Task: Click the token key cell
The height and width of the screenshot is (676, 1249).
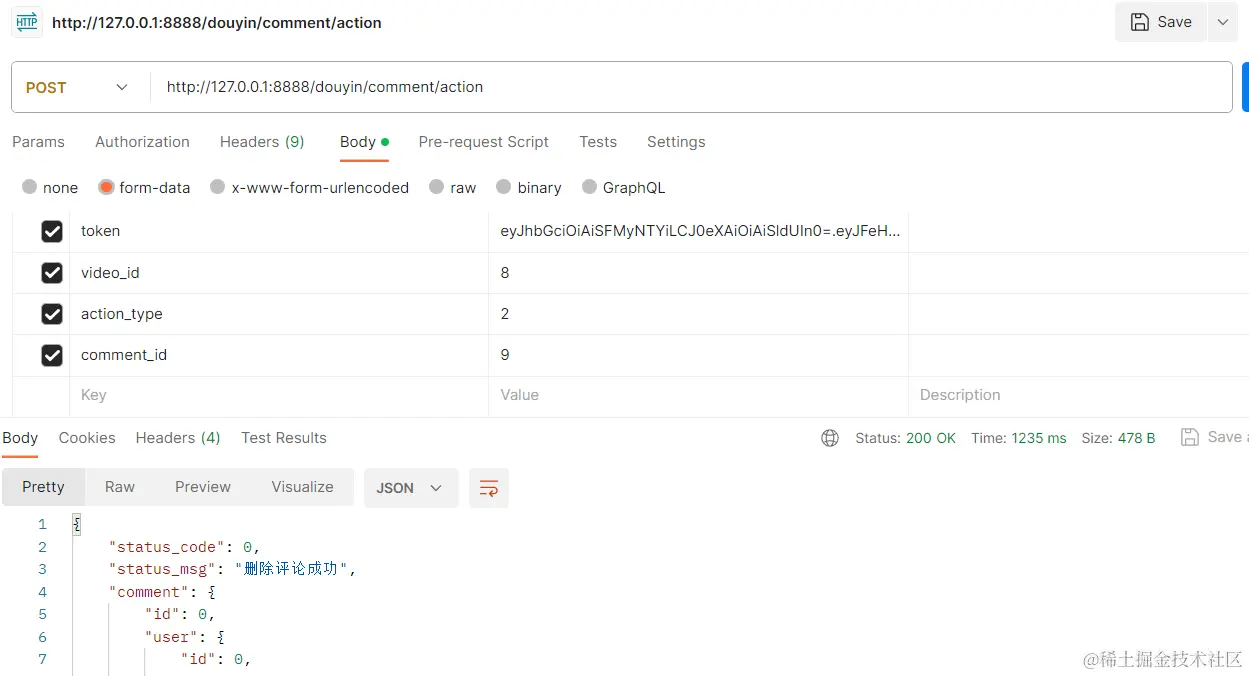Action: tap(279, 231)
